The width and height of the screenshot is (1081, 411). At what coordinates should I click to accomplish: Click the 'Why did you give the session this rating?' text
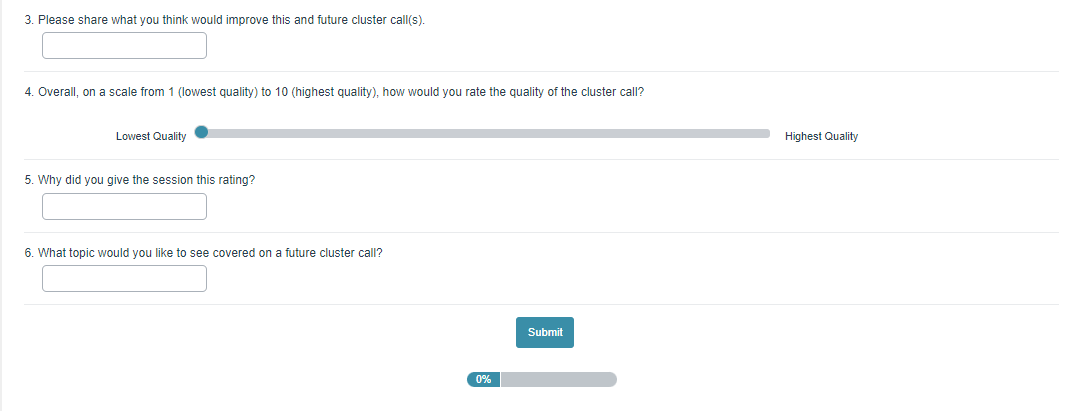click(139, 180)
